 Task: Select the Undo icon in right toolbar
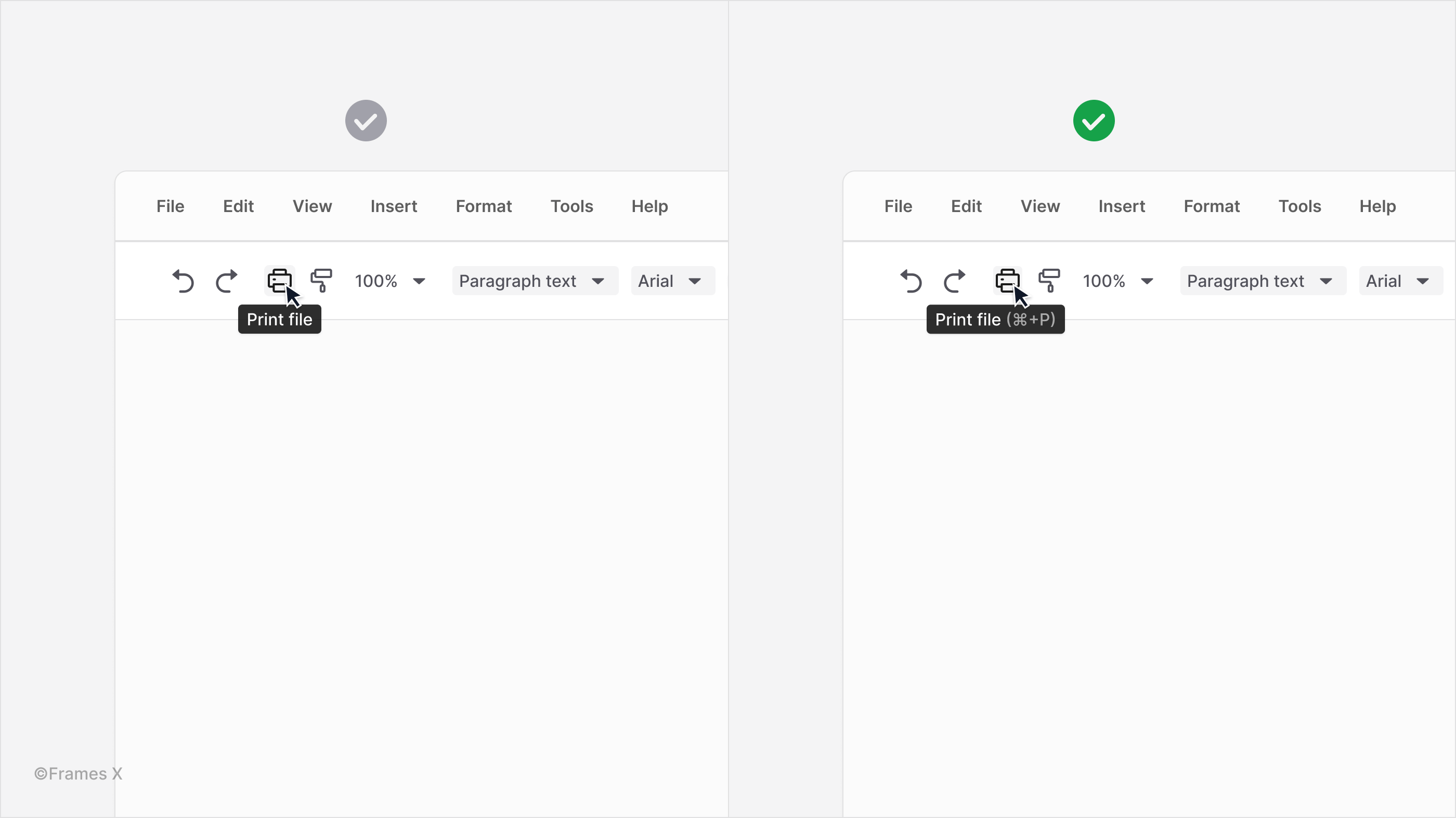(909, 281)
